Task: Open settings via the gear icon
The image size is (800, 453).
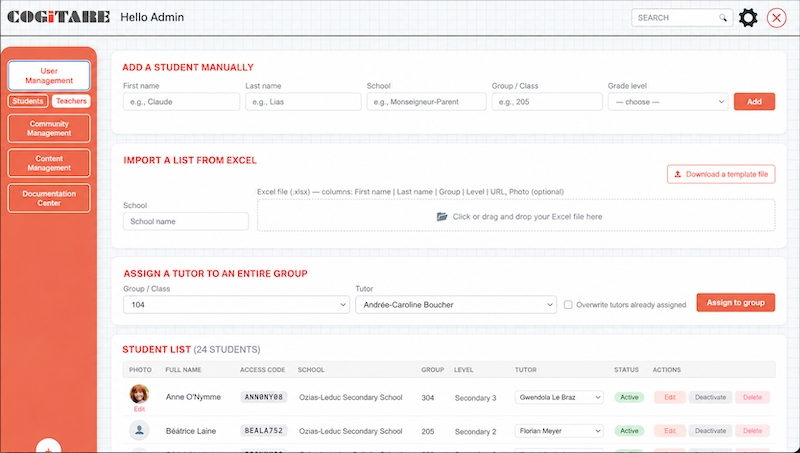Action: [748, 18]
